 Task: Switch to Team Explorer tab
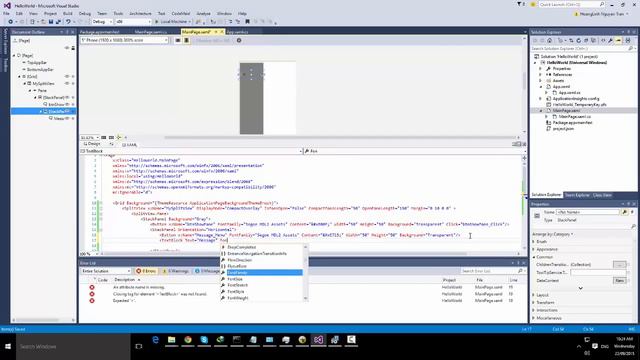click(x=577, y=195)
